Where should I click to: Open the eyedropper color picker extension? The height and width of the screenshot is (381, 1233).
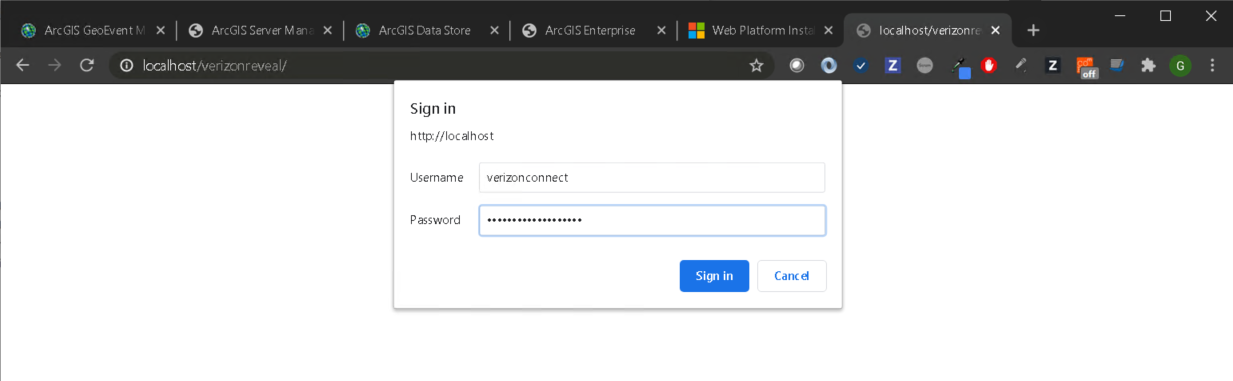pyautogui.click(x=960, y=66)
